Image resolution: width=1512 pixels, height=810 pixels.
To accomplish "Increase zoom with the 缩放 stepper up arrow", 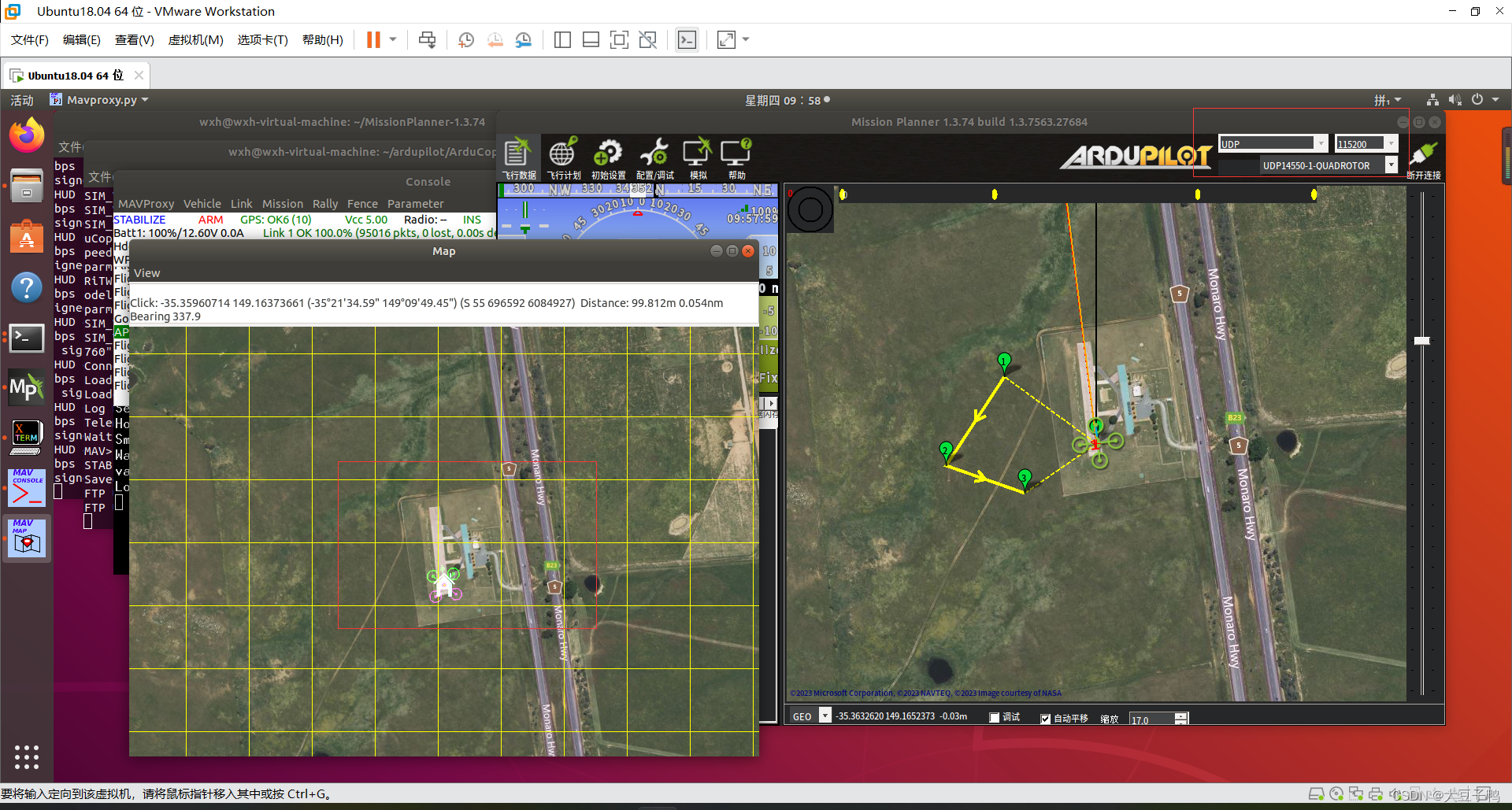I will 1180,716.
